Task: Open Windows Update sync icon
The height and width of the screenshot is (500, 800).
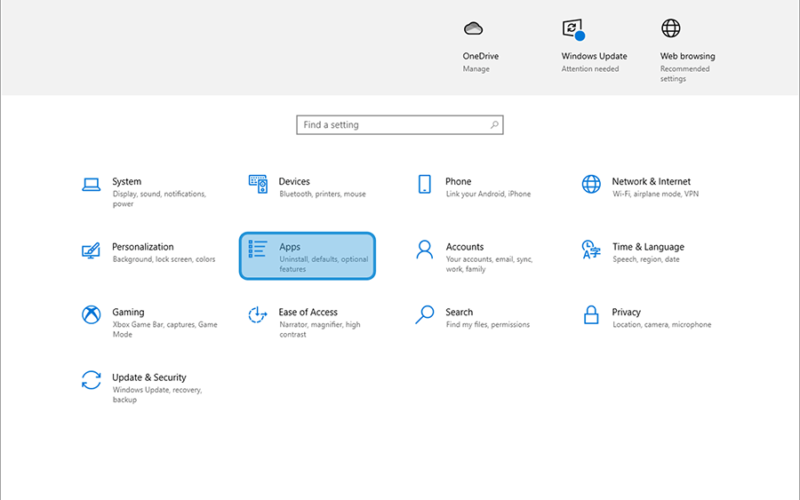Action: [x=573, y=29]
